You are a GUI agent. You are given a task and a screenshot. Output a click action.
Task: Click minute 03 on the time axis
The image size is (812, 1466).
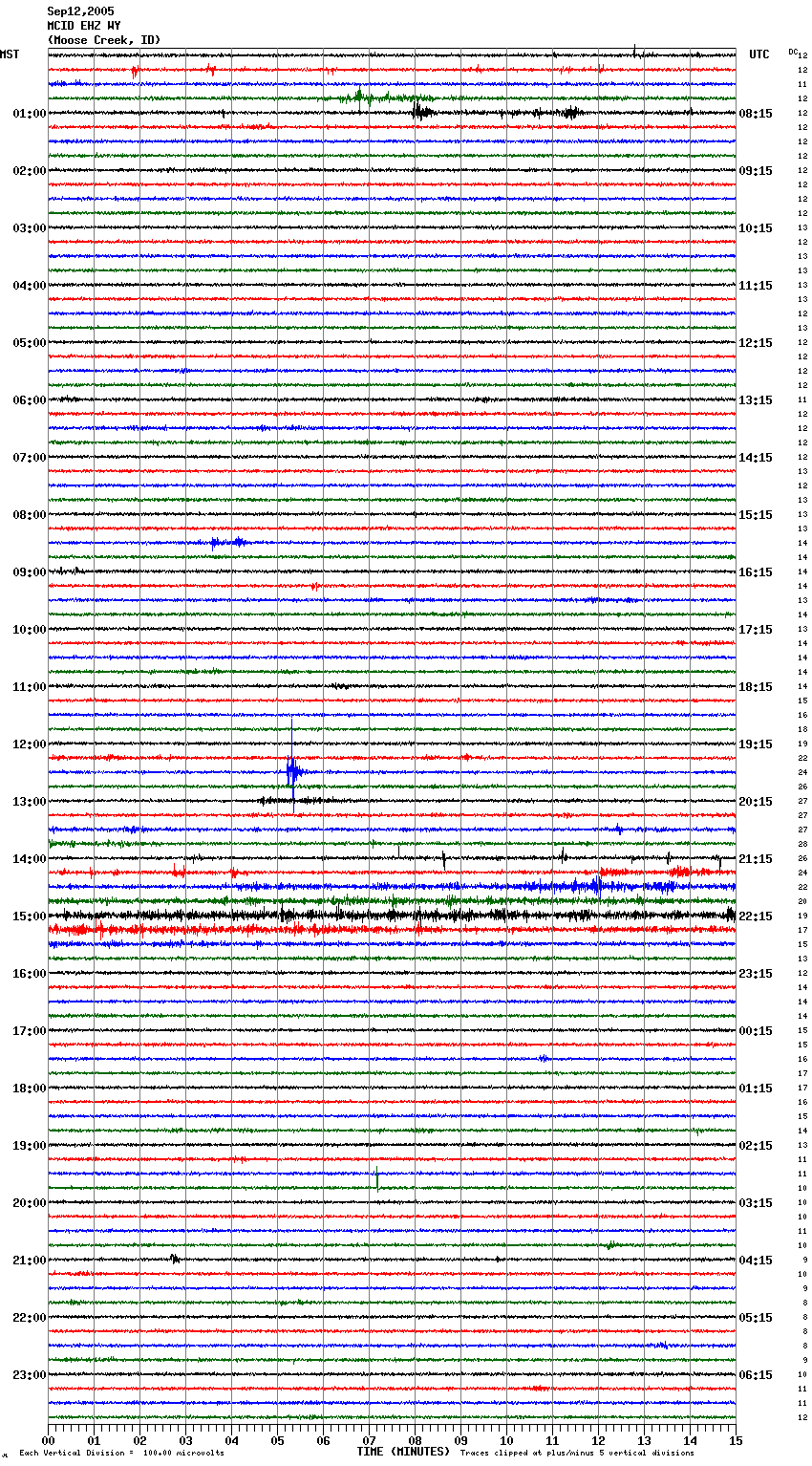[x=185, y=1440]
